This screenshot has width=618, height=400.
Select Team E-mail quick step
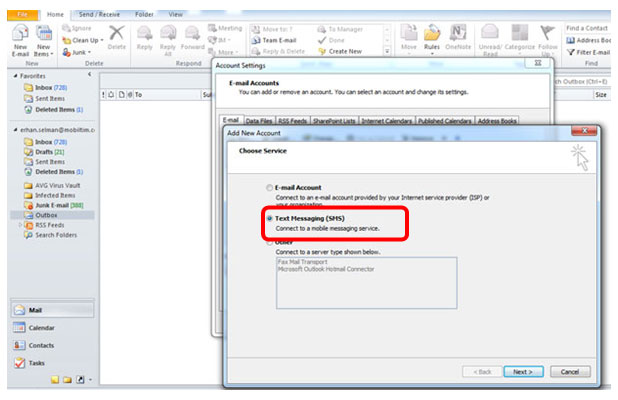tap(274, 40)
